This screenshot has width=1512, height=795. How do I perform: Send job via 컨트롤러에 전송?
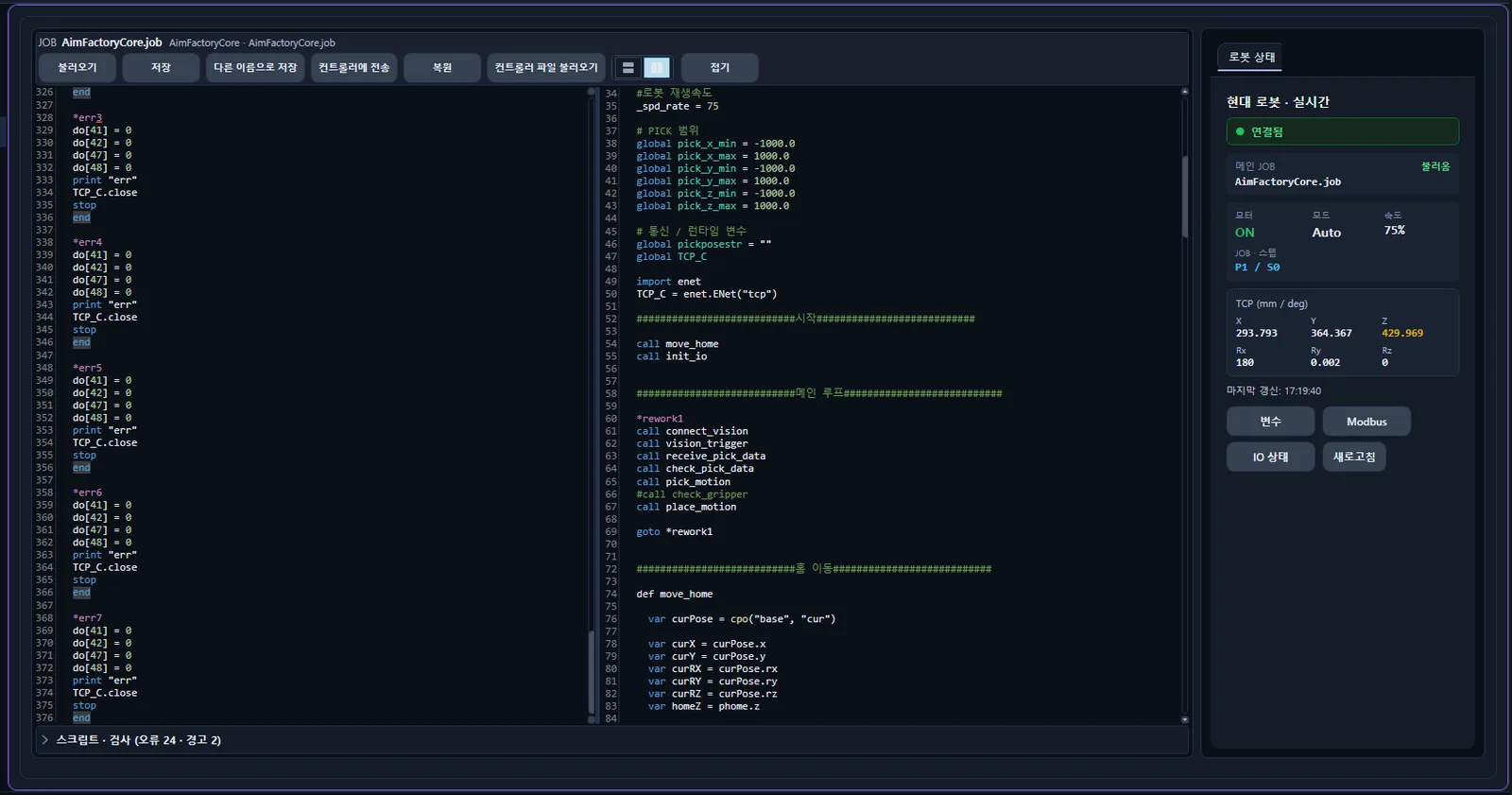pos(353,68)
